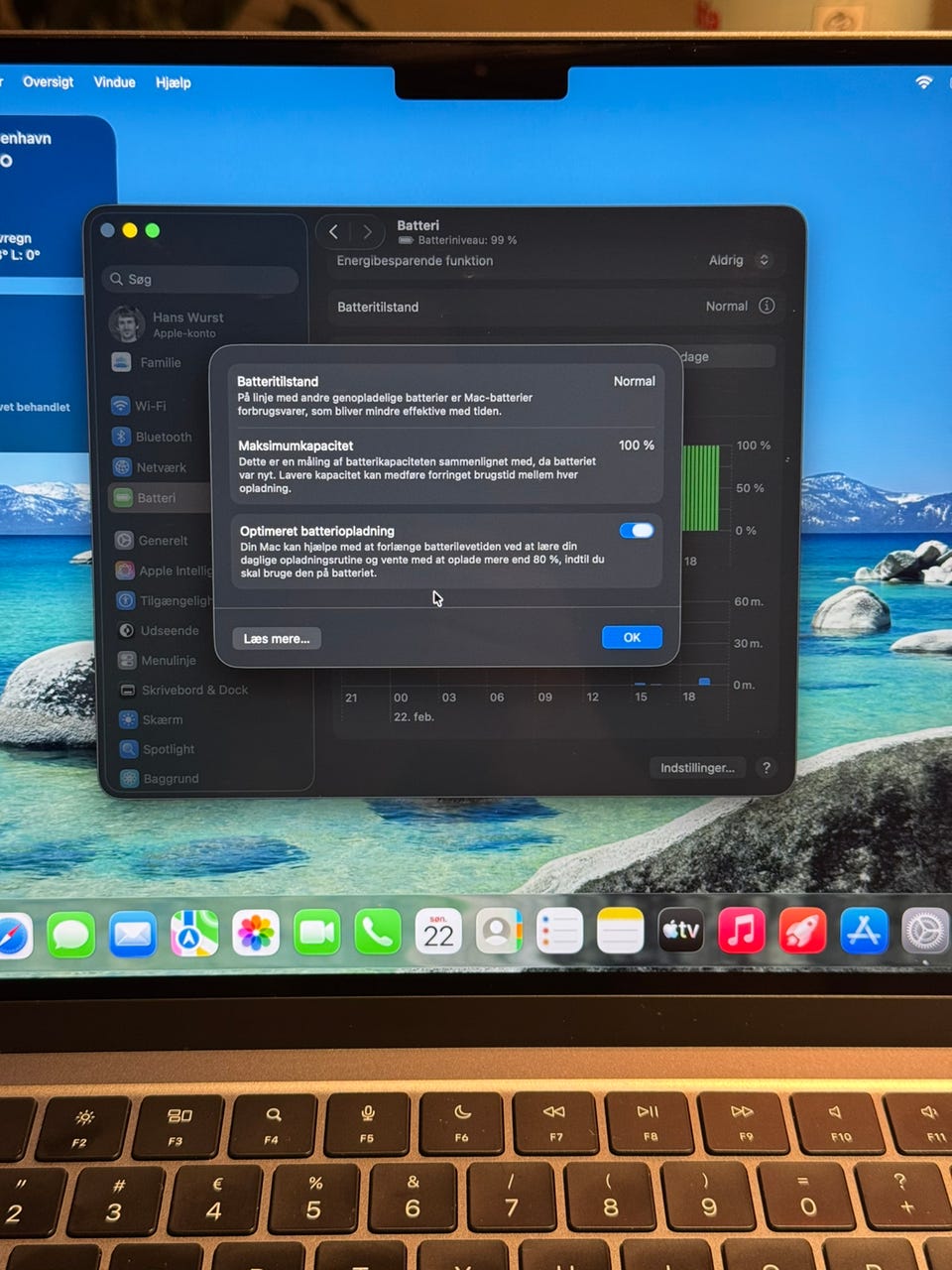Open the Hjælp menu
Image resolution: width=952 pixels, height=1270 pixels.
[x=173, y=82]
